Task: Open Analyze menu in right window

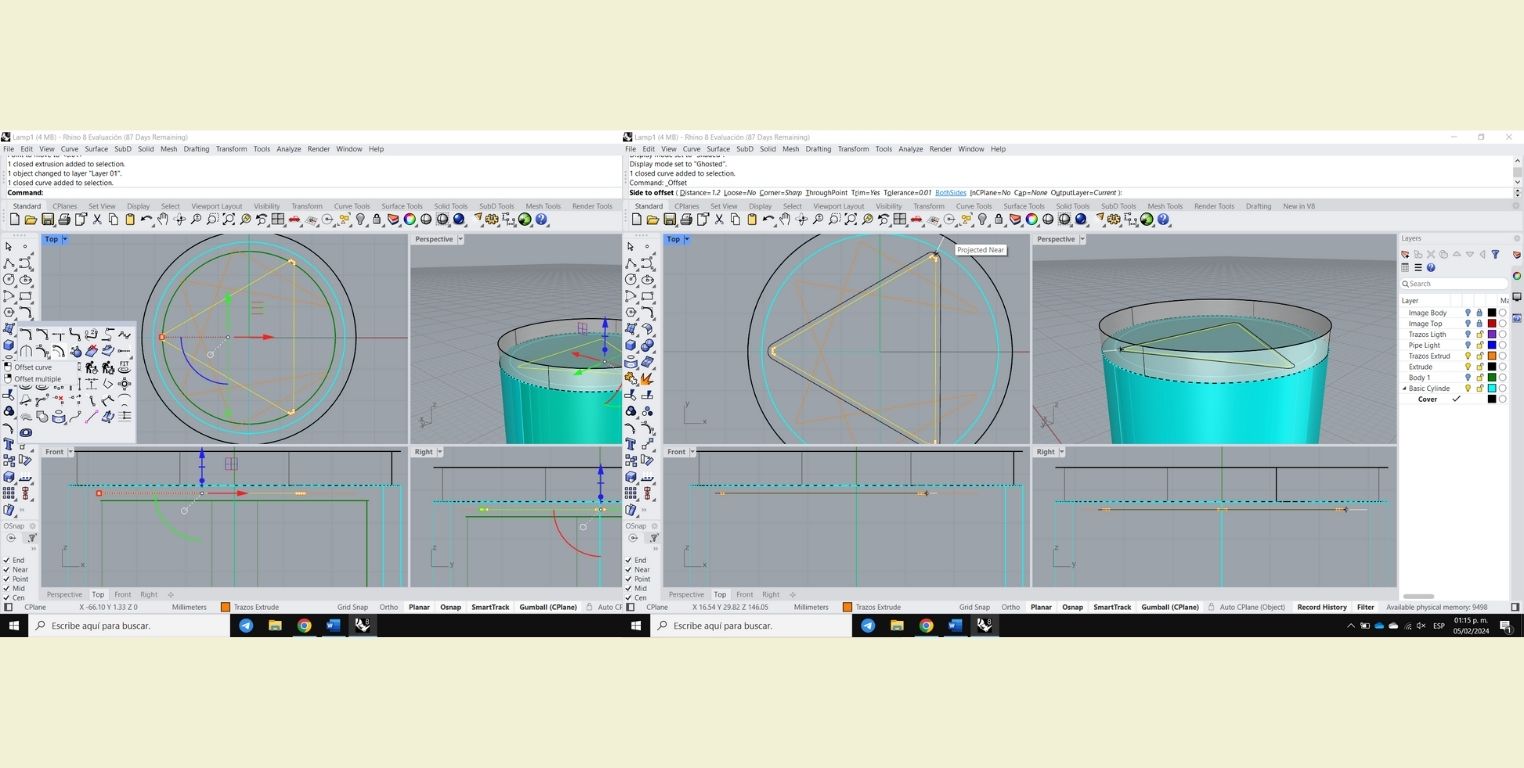Action: click(x=910, y=149)
